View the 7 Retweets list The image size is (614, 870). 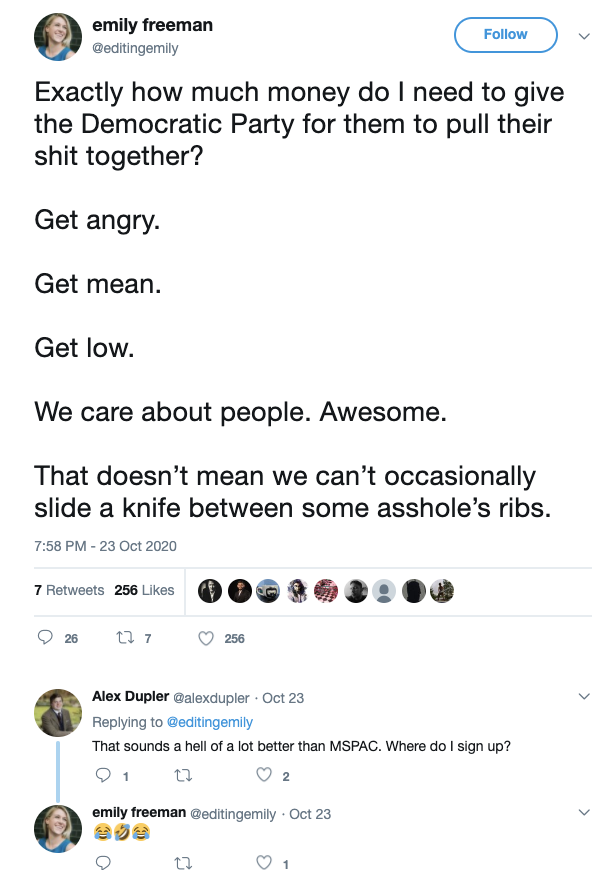coord(69,591)
